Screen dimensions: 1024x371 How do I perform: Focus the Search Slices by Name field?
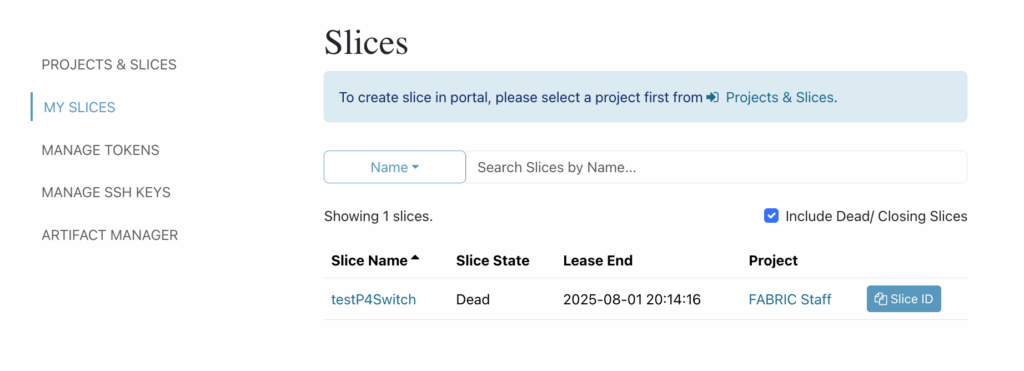[716, 167]
